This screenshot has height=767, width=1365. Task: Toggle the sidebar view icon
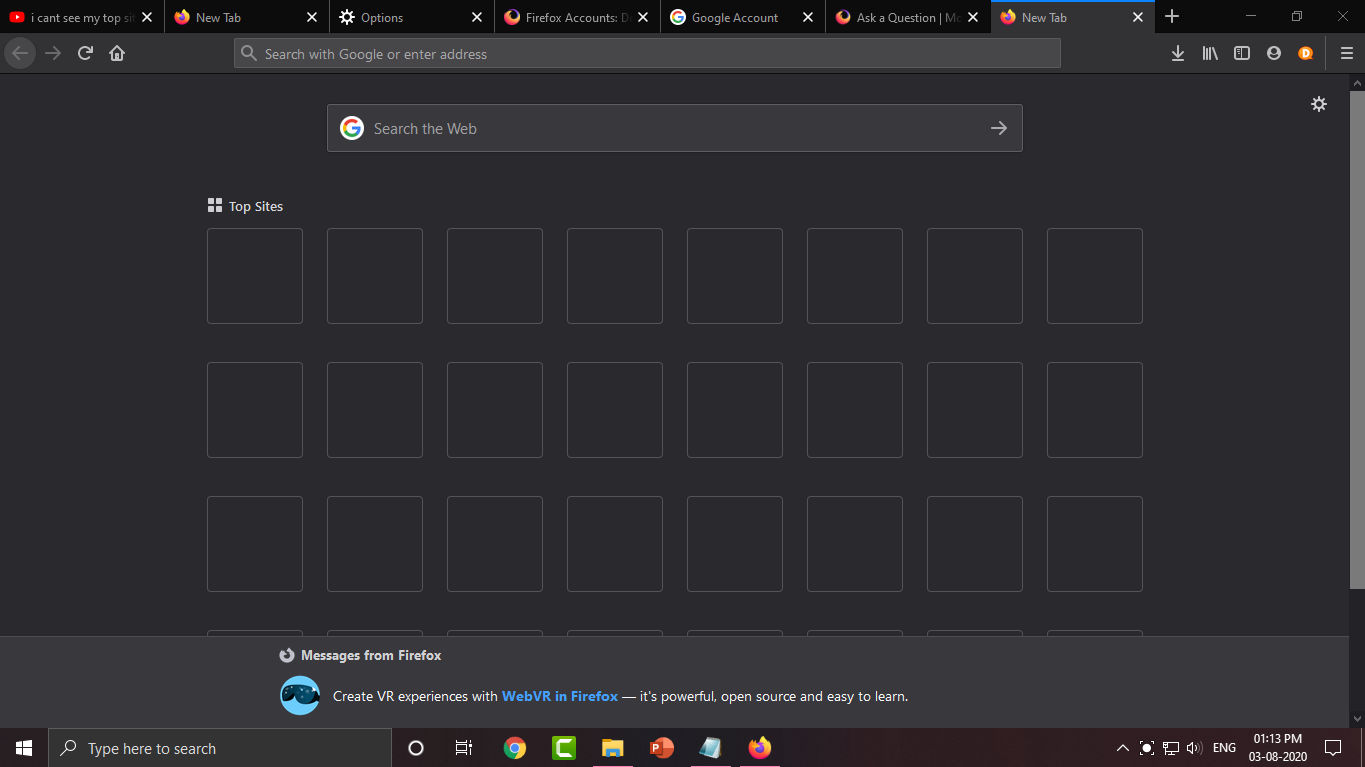(x=1242, y=54)
